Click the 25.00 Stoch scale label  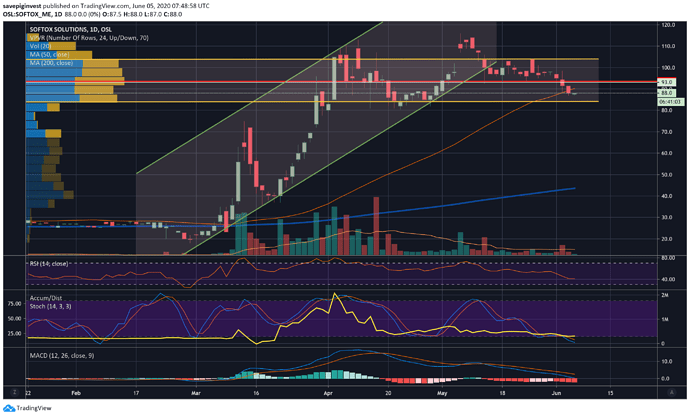tap(15, 333)
